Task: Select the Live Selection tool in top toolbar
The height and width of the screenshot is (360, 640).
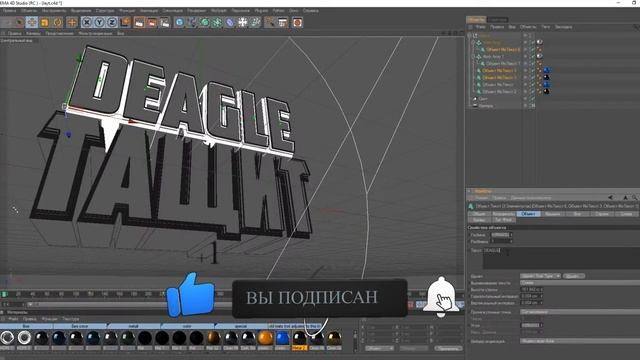Action: pyautogui.click(x=19, y=22)
